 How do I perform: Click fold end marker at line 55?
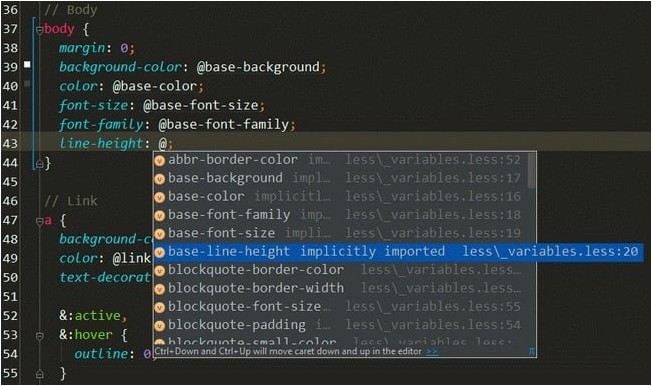tap(39, 374)
